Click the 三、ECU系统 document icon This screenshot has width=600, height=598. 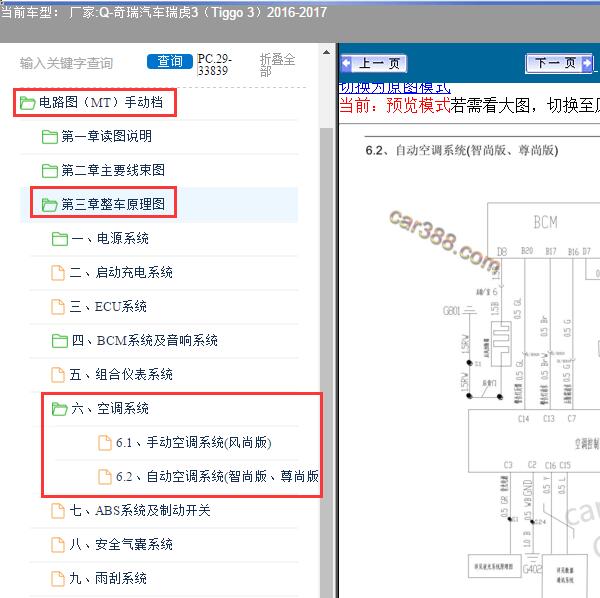click(x=58, y=307)
